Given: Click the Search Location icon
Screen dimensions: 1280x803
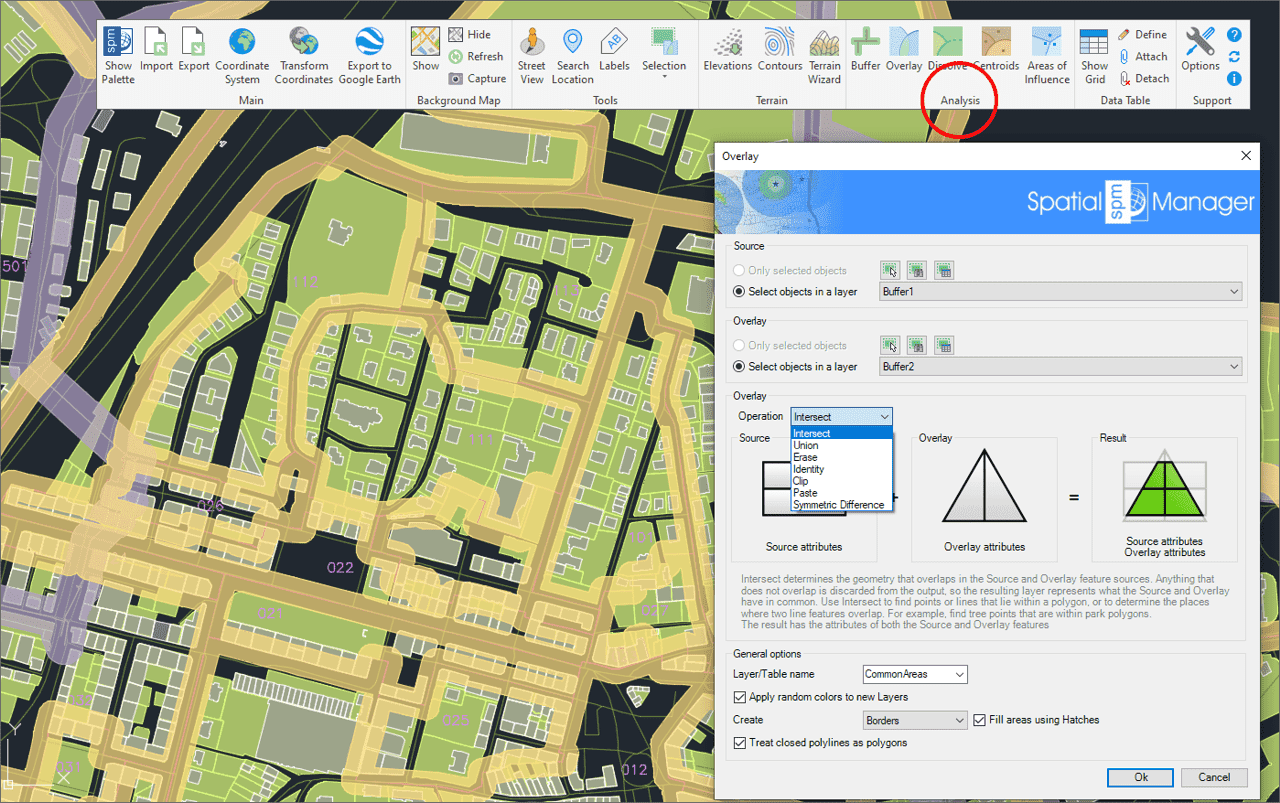Looking at the screenshot, I should [x=572, y=43].
